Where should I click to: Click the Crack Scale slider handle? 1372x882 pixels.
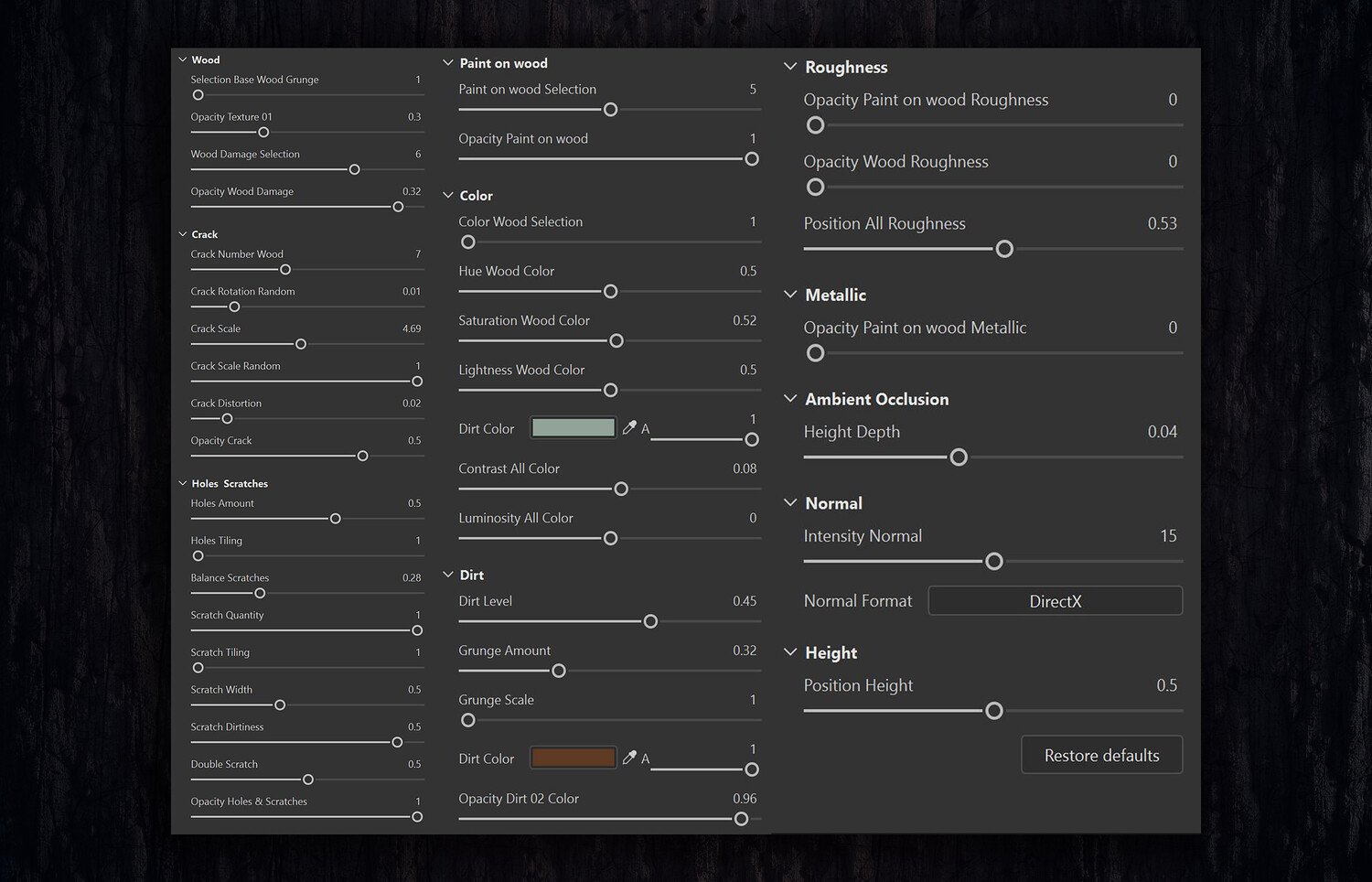tap(301, 344)
